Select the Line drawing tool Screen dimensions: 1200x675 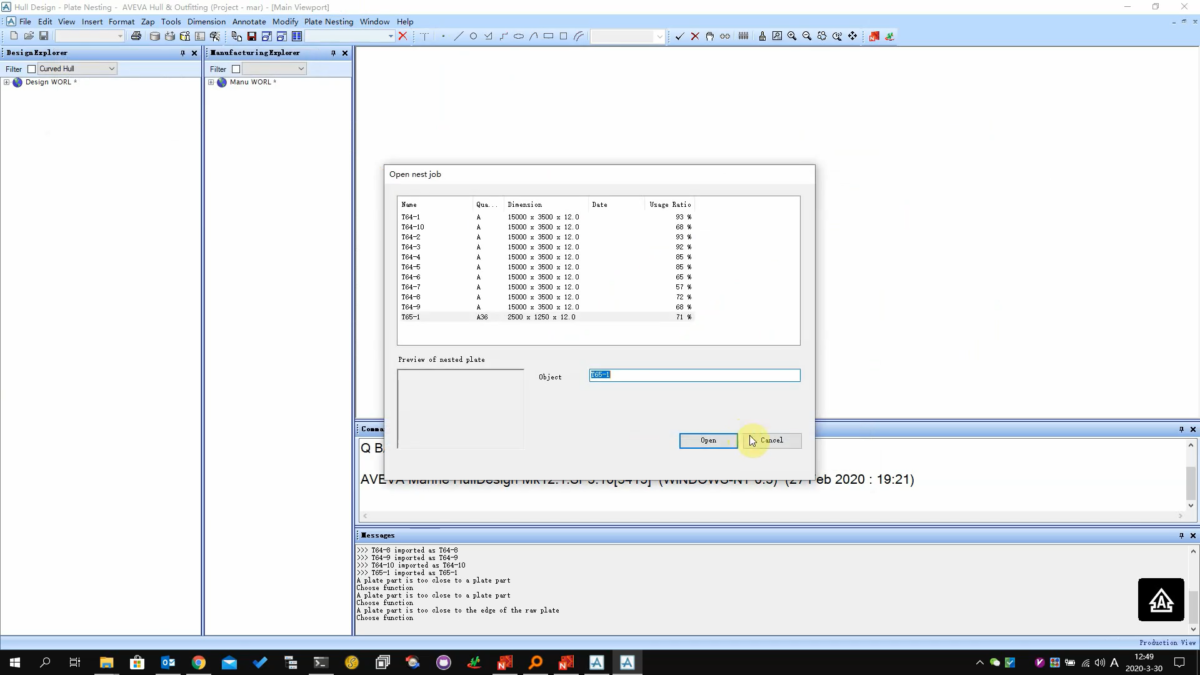coord(458,36)
